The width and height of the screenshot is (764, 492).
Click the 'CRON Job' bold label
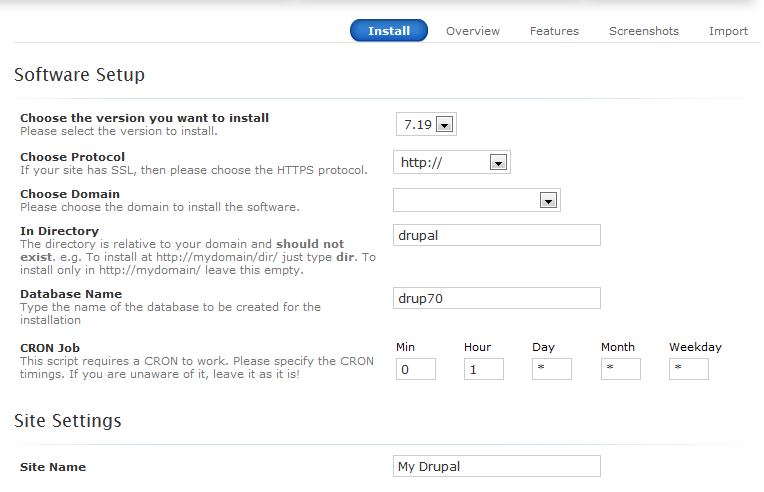click(x=50, y=347)
